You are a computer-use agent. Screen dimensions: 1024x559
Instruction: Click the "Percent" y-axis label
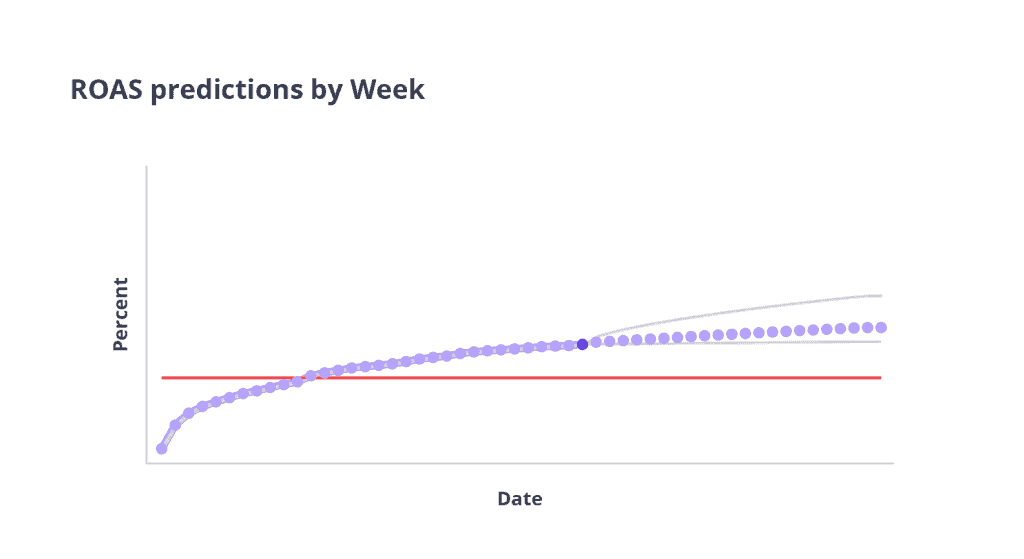click(x=121, y=314)
